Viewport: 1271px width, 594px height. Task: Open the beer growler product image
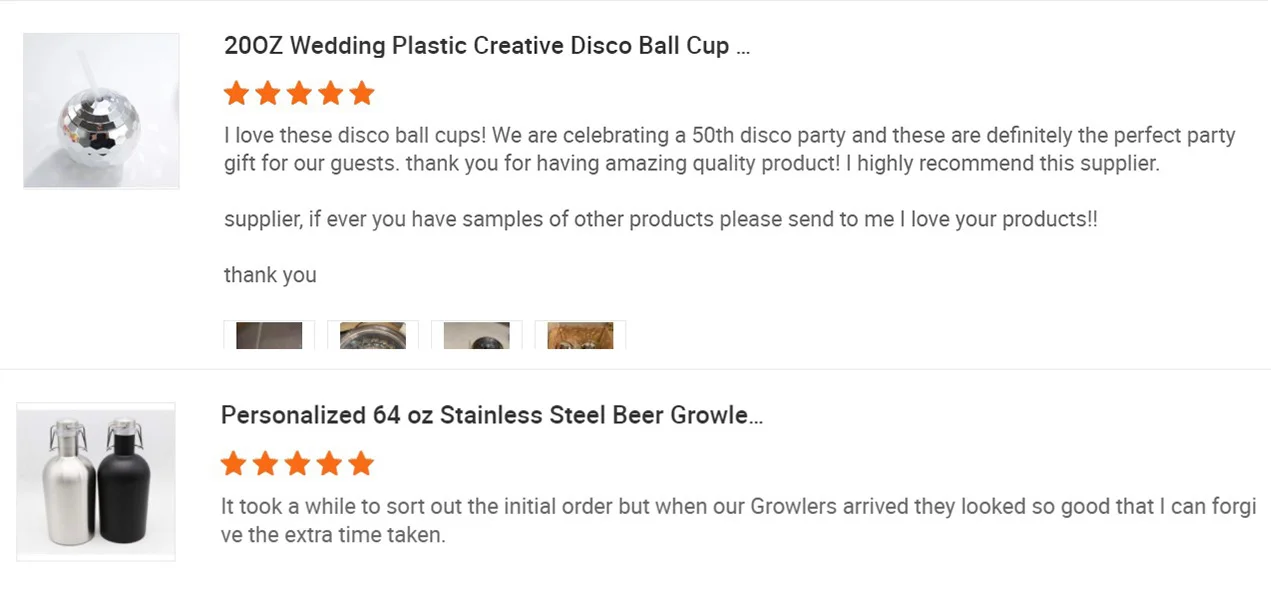click(96, 481)
